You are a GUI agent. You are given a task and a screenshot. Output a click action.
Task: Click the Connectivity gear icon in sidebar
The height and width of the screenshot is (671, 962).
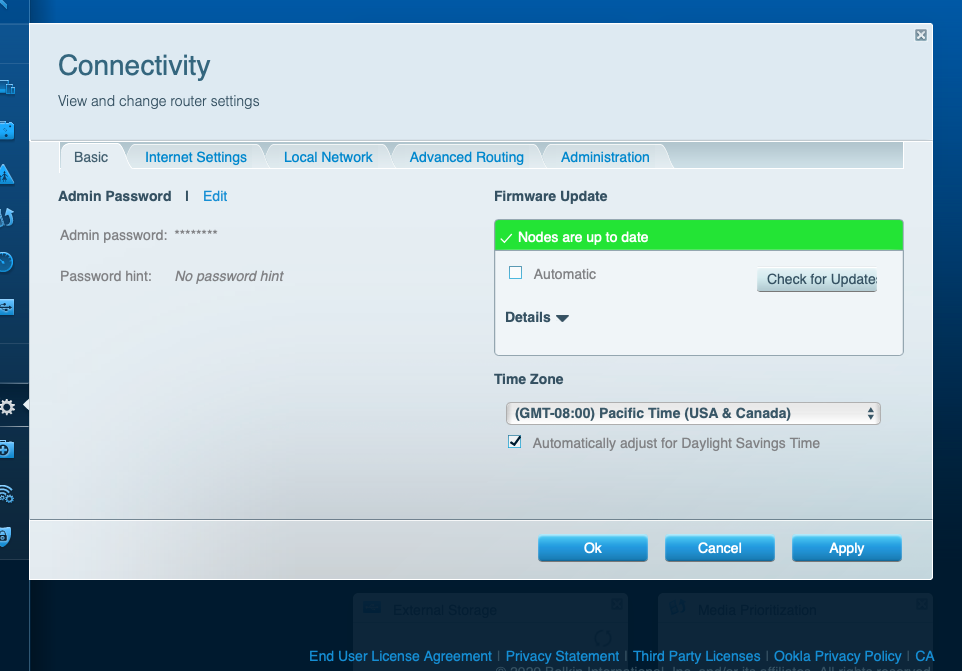coord(8,407)
